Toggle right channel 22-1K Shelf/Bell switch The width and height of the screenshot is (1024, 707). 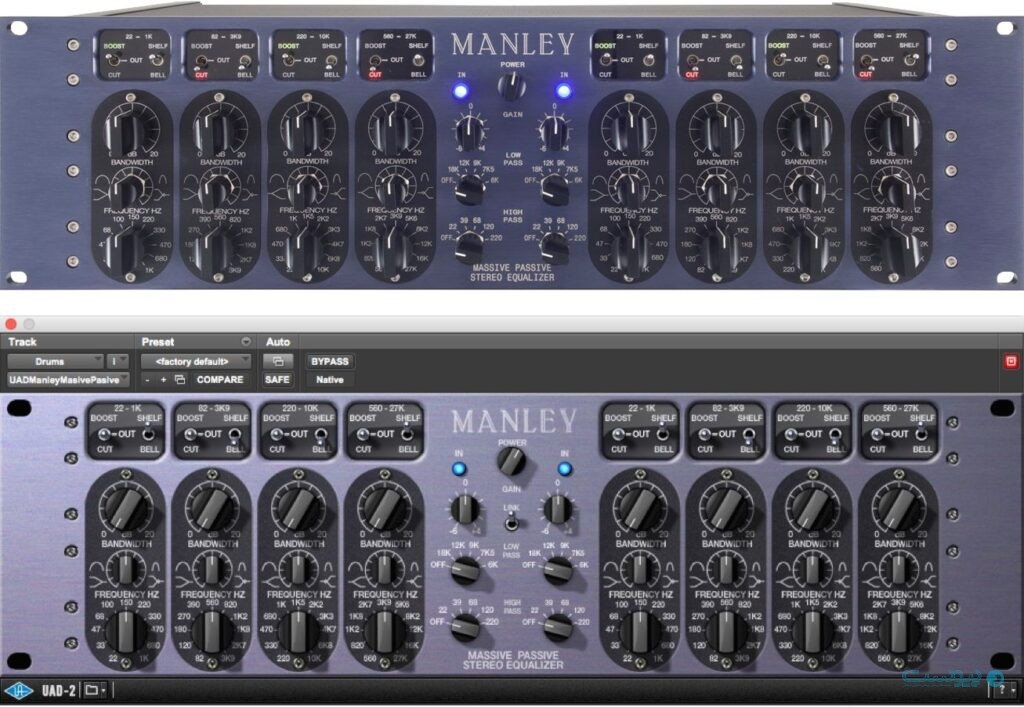point(663,433)
